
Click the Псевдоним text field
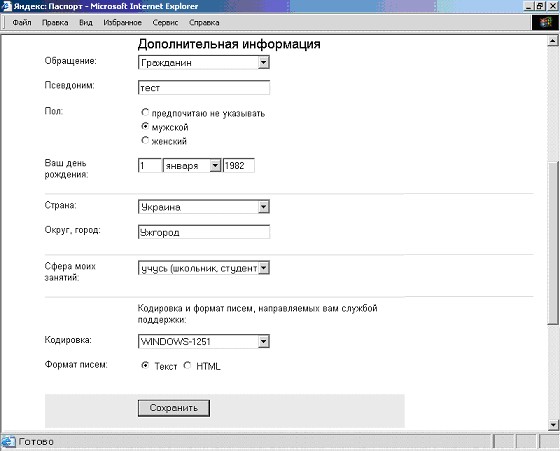[204, 88]
